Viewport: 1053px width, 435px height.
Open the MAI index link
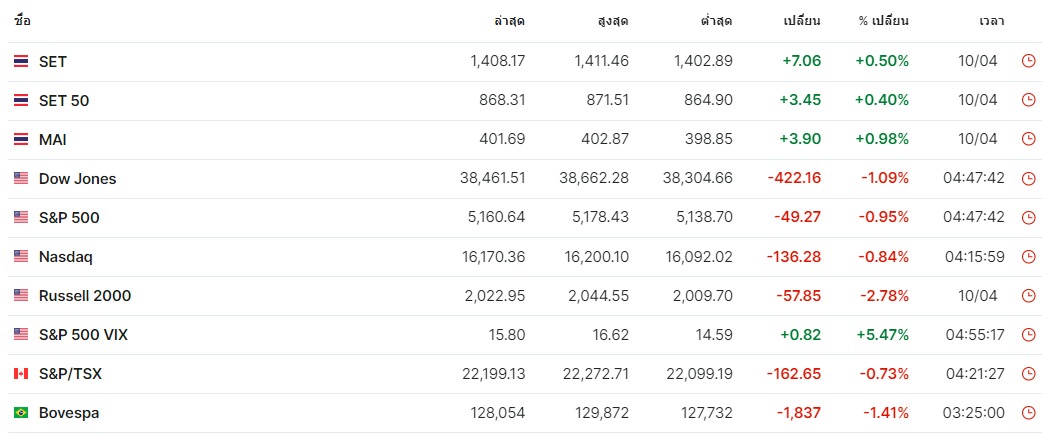click(52, 140)
